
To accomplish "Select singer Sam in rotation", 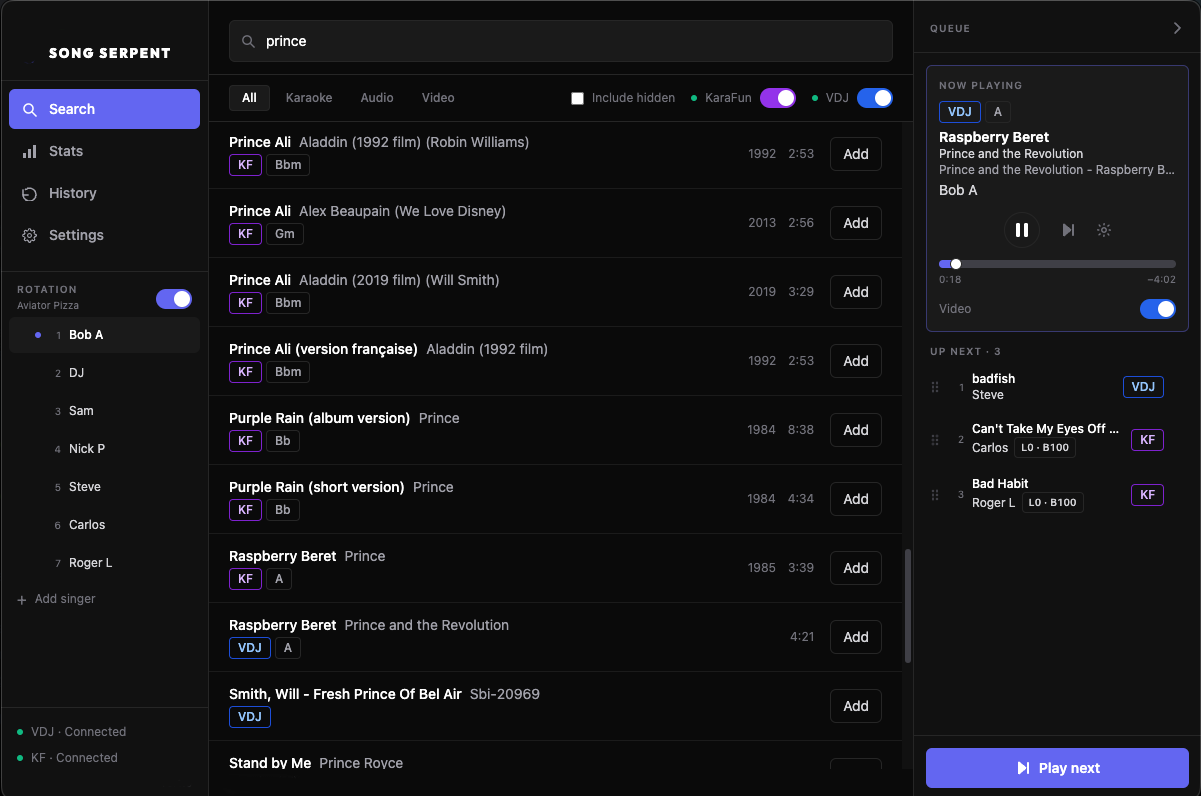I will coord(104,411).
